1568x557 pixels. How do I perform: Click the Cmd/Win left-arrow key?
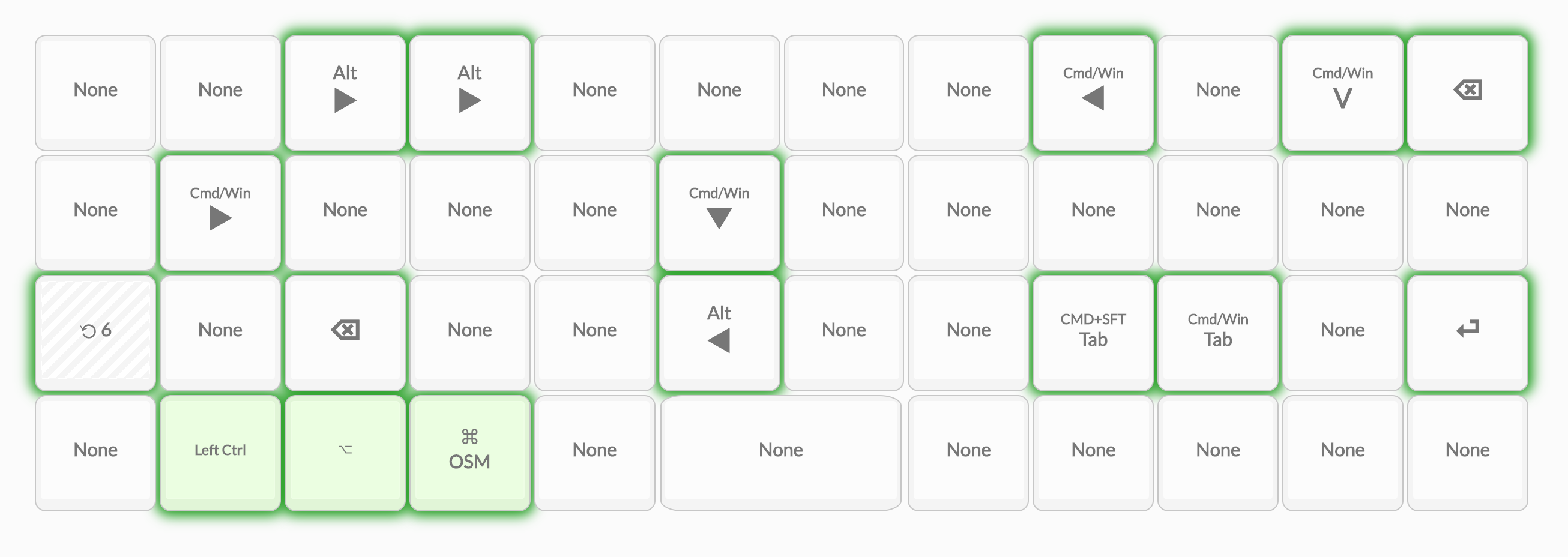click(1093, 91)
